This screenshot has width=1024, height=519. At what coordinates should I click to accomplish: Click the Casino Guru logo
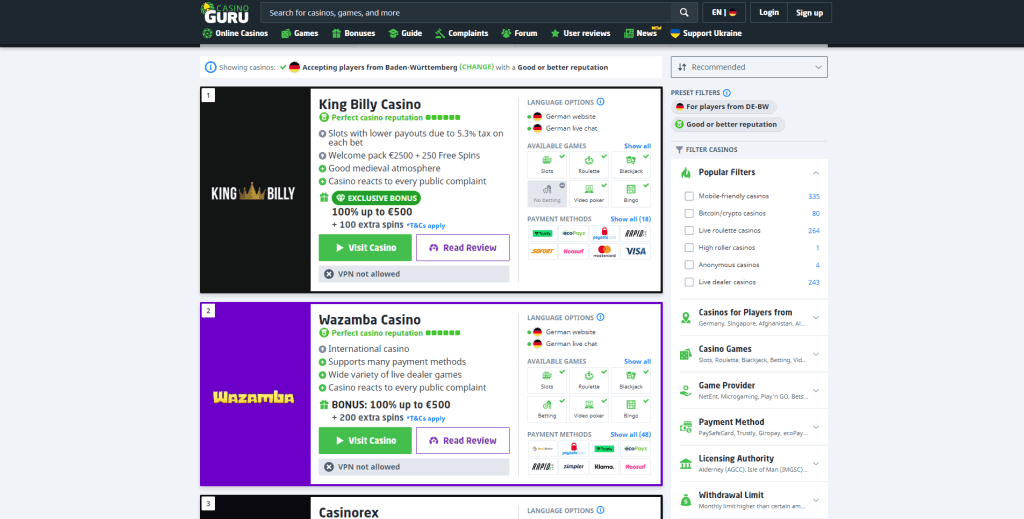(x=225, y=12)
